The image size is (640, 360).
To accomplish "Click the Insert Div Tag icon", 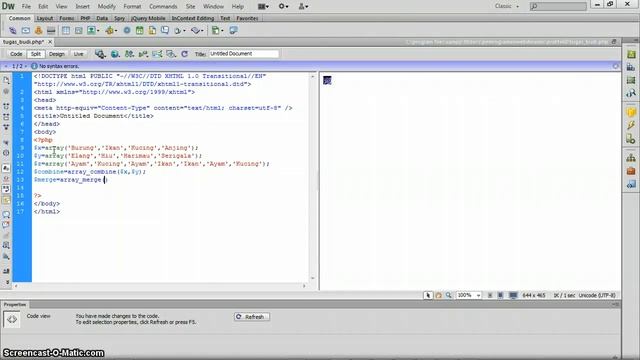I will coord(78,31).
